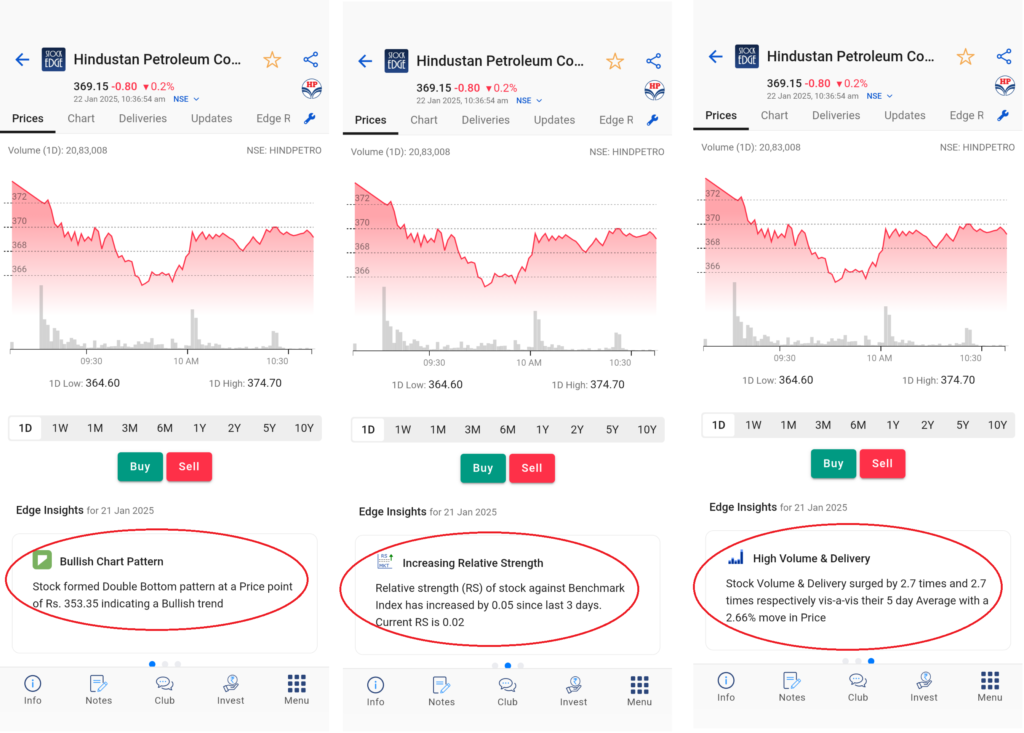The image size is (1024, 733).
Task: Open wrench settings icon in left panel
Action: 310,119
